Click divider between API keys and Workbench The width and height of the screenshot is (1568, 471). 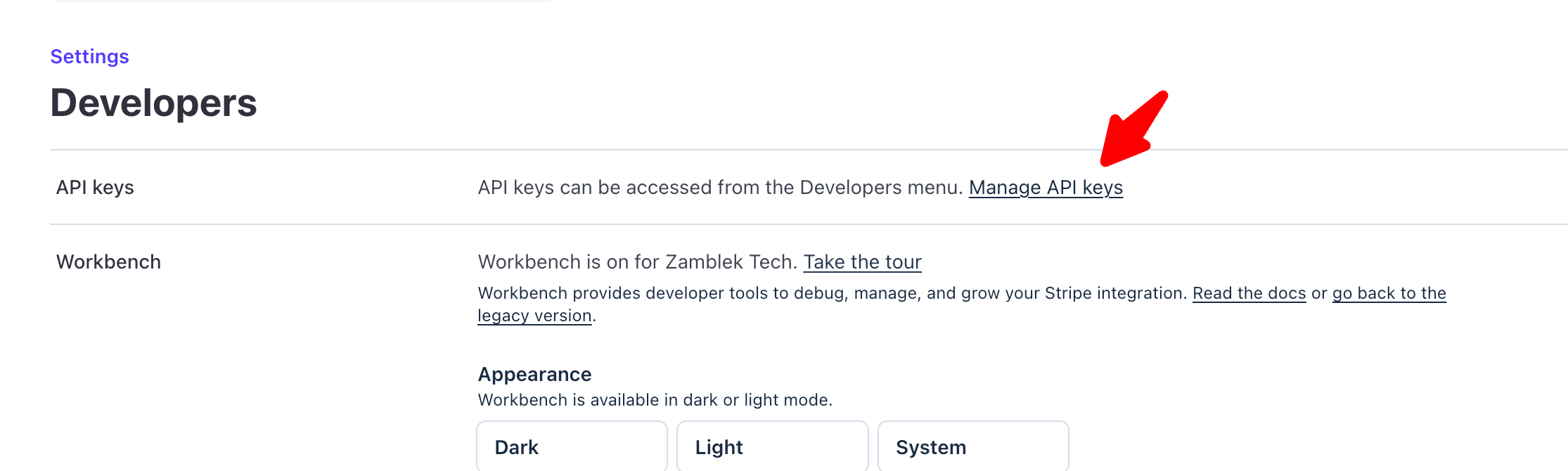pos(809,224)
